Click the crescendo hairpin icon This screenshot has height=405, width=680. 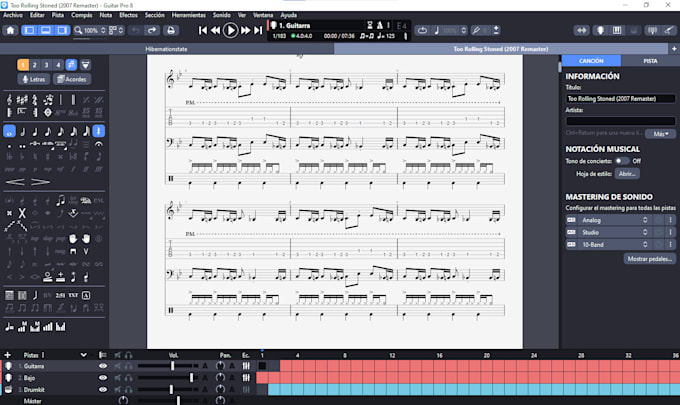[15, 182]
